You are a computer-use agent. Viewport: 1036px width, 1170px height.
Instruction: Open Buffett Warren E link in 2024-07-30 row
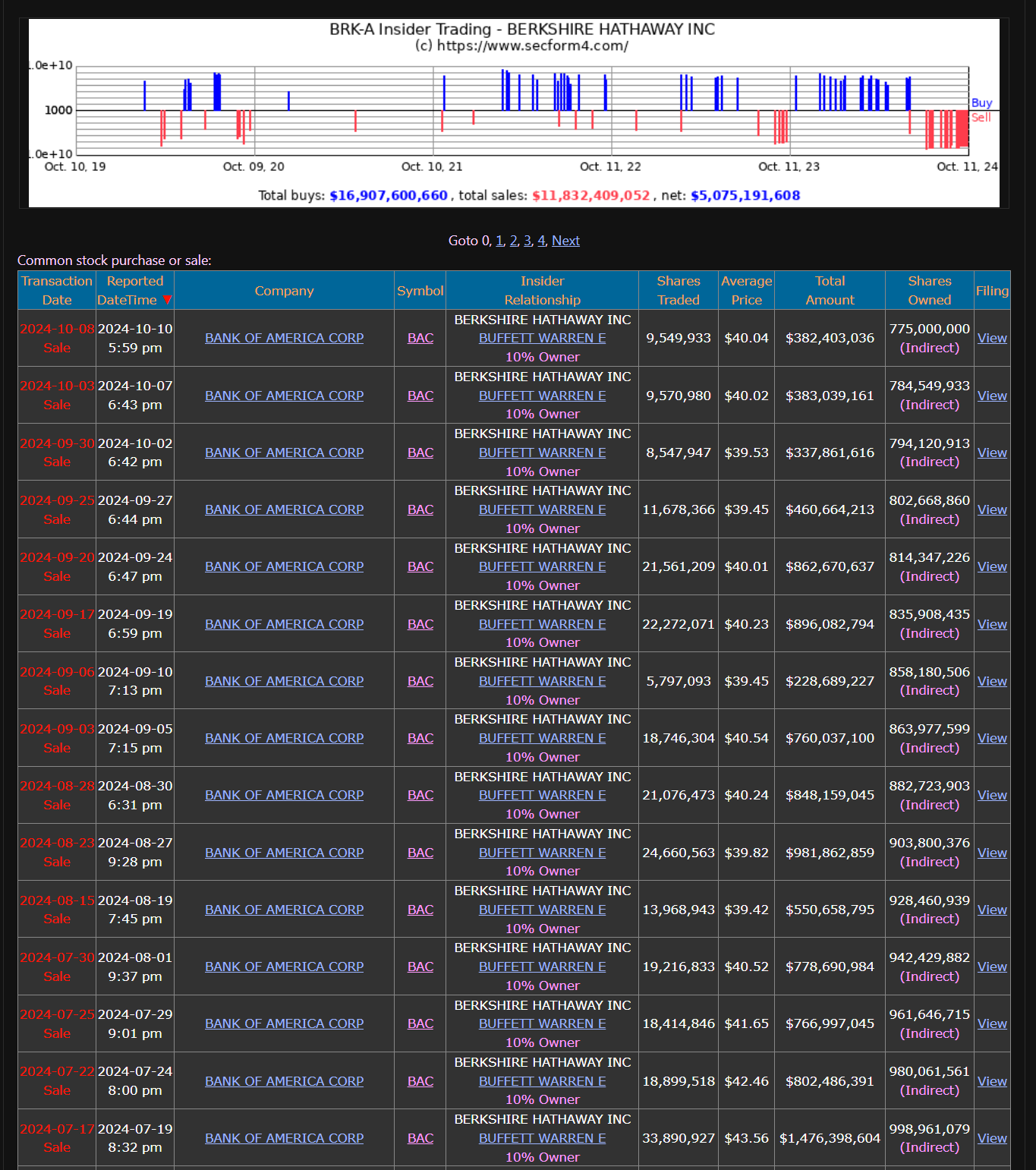pos(542,967)
